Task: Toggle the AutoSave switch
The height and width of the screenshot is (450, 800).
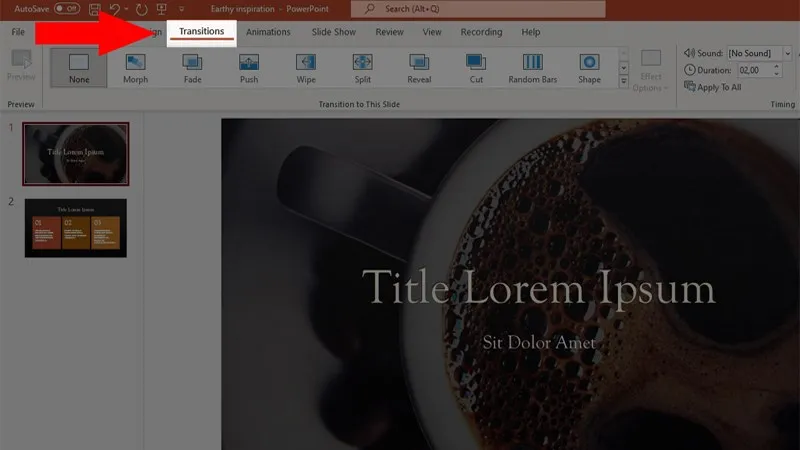Action: coord(67,8)
